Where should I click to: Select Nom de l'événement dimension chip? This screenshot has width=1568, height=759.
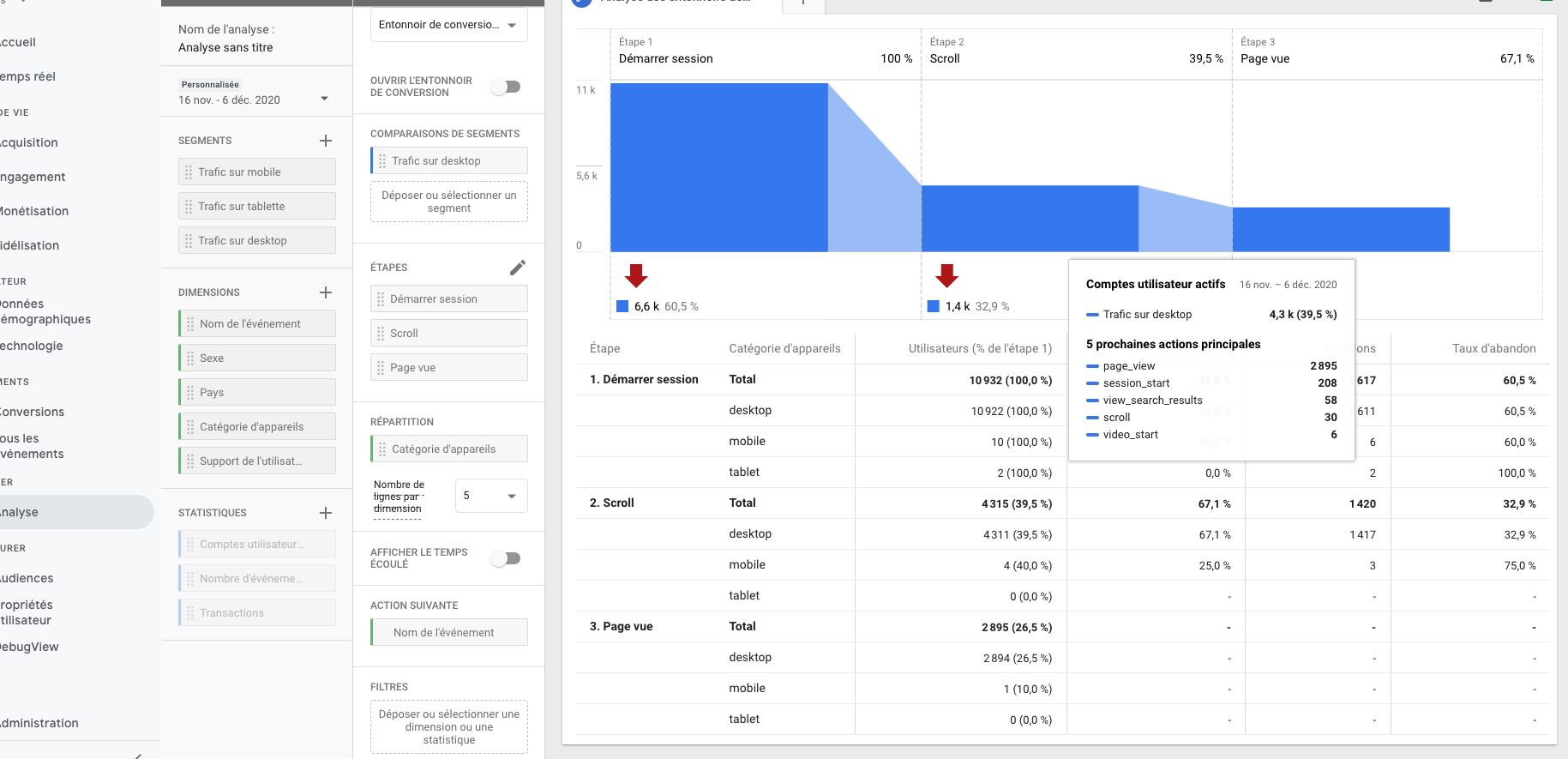click(257, 324)
